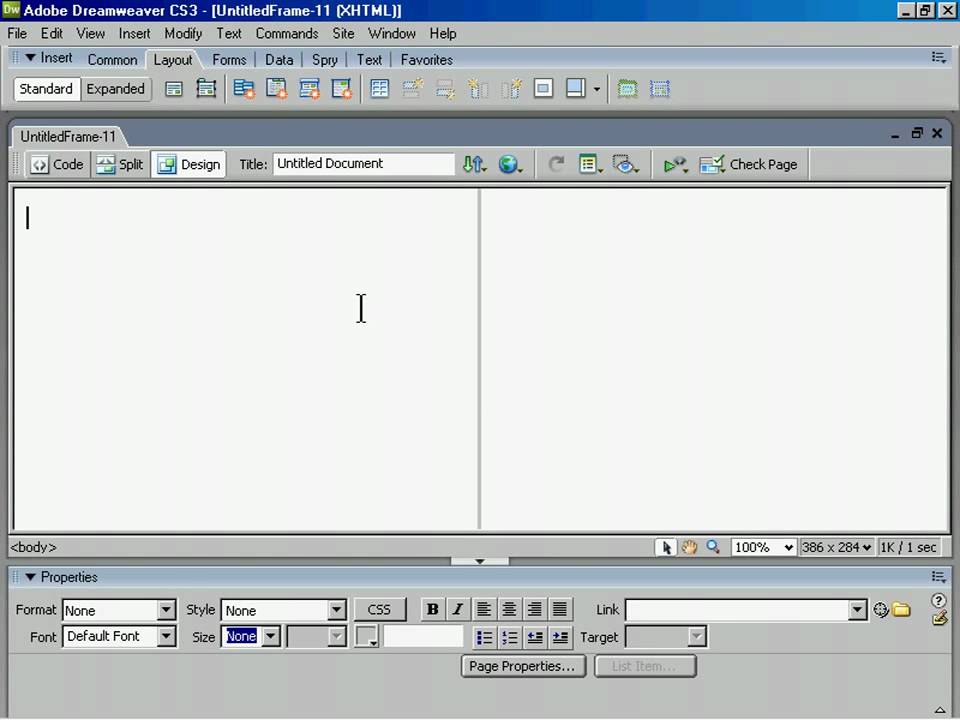Screen dimensions: 960x720
Task: Click the Frames layout icon
Action: (x=576, y=89)
